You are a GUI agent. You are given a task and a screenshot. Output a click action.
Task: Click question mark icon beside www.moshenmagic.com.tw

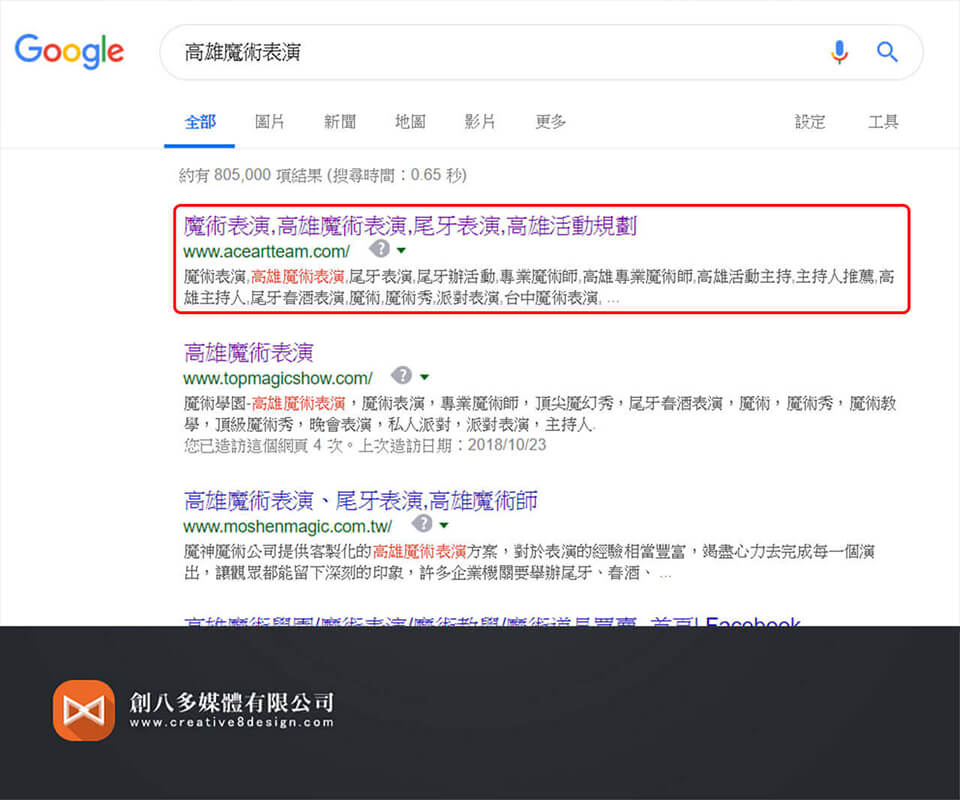pos(422,524)
